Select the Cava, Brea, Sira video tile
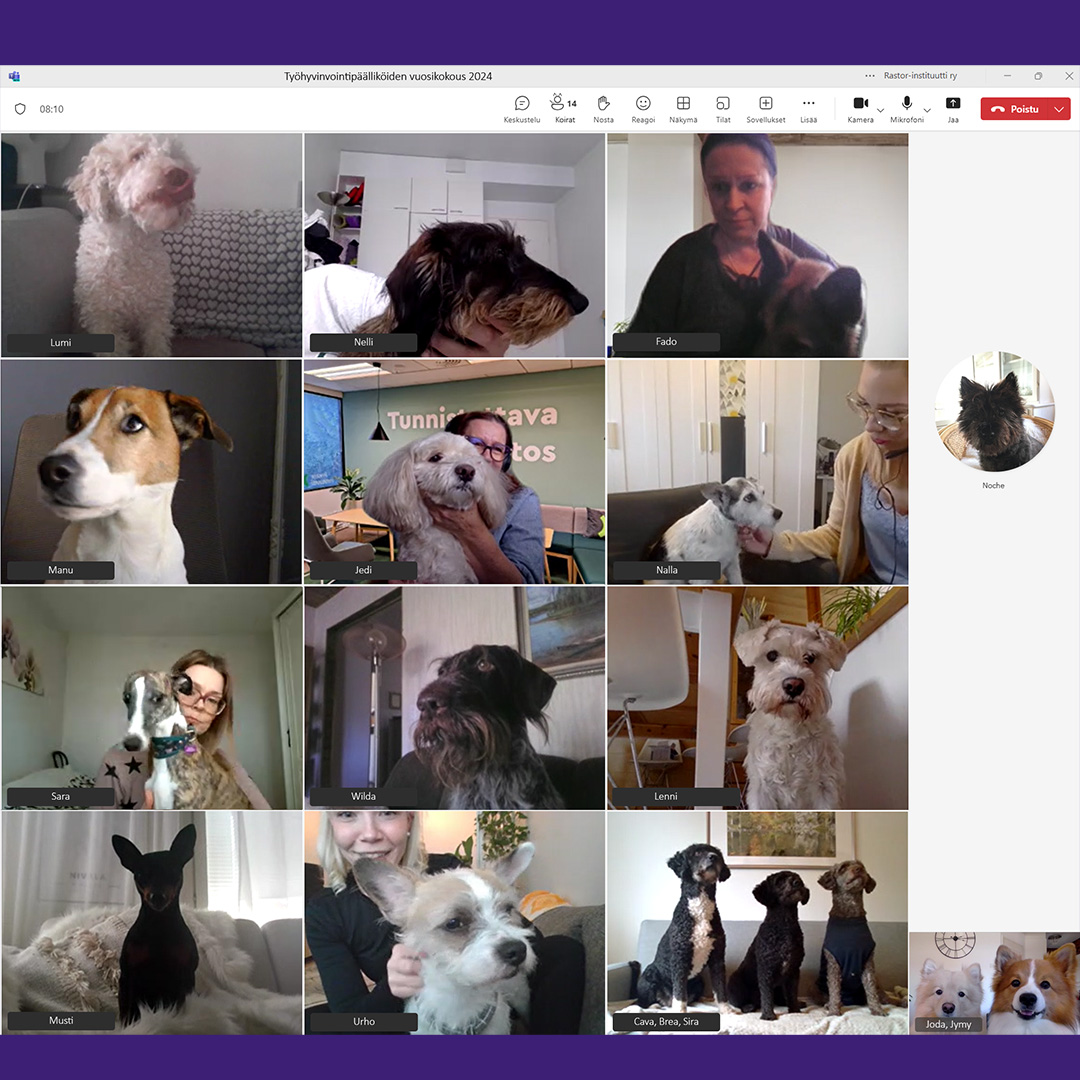The image size is (1080, 1080). tap(758, 923)
